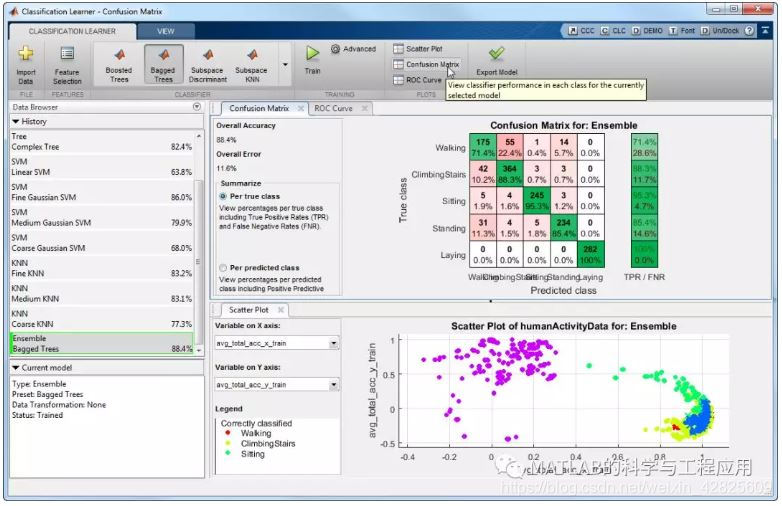Collapse the Current model section

[16, 367]
